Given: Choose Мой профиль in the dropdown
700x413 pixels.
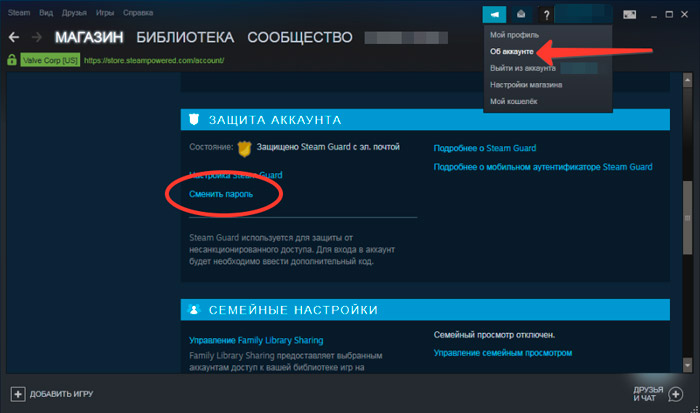Looking at the screenshot, I should pos(514,35).
